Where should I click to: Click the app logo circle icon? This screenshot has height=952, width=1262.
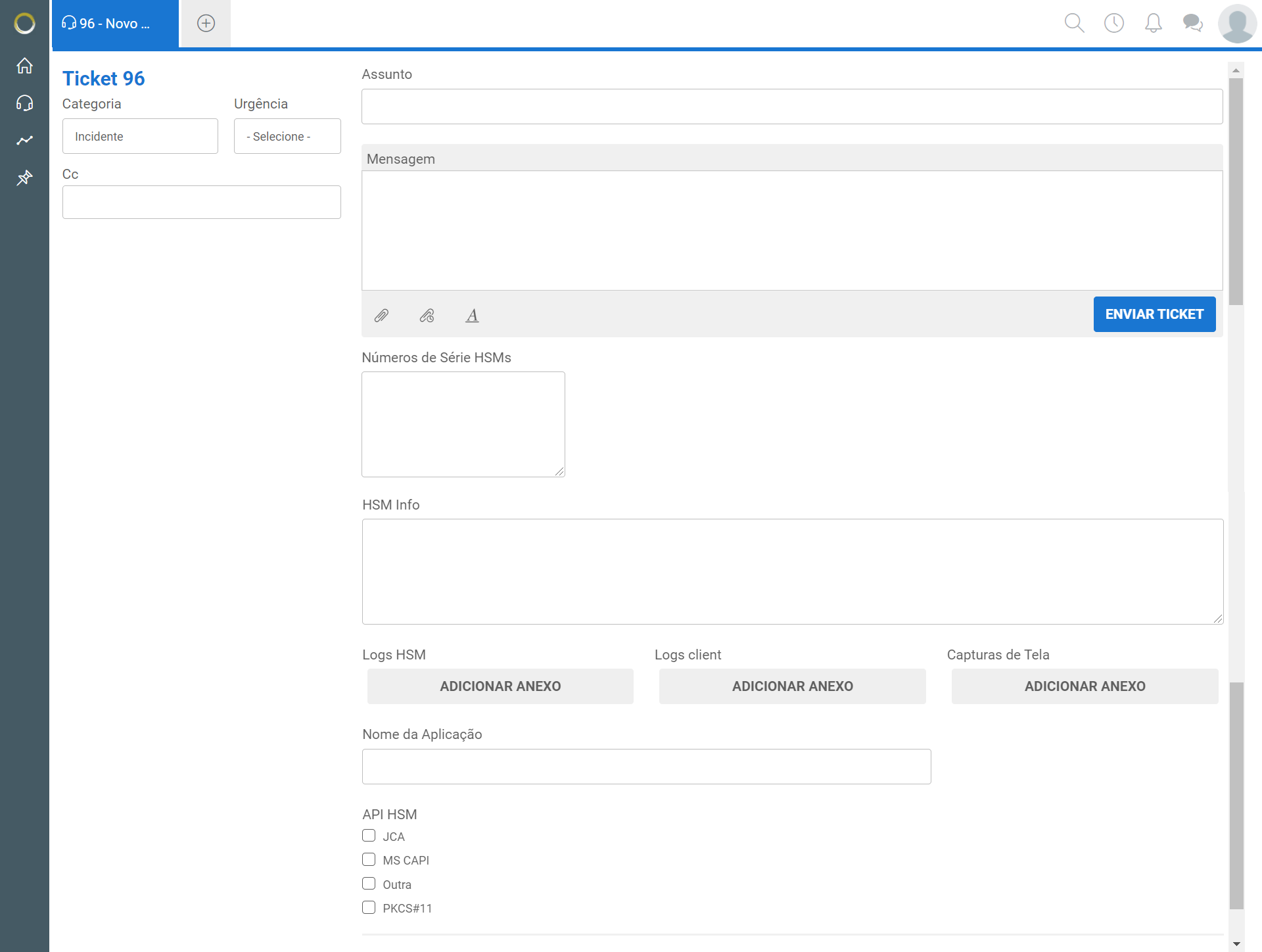[x=24, y=24]
